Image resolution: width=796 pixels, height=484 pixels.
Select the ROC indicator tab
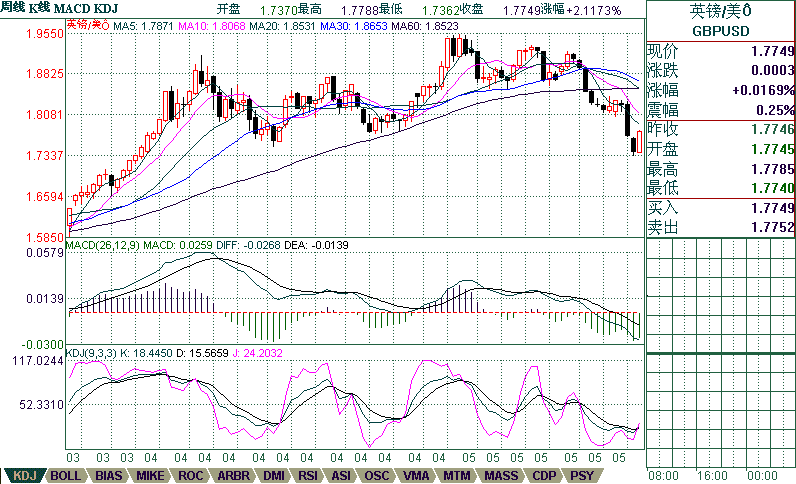click(x=190, y=476)
